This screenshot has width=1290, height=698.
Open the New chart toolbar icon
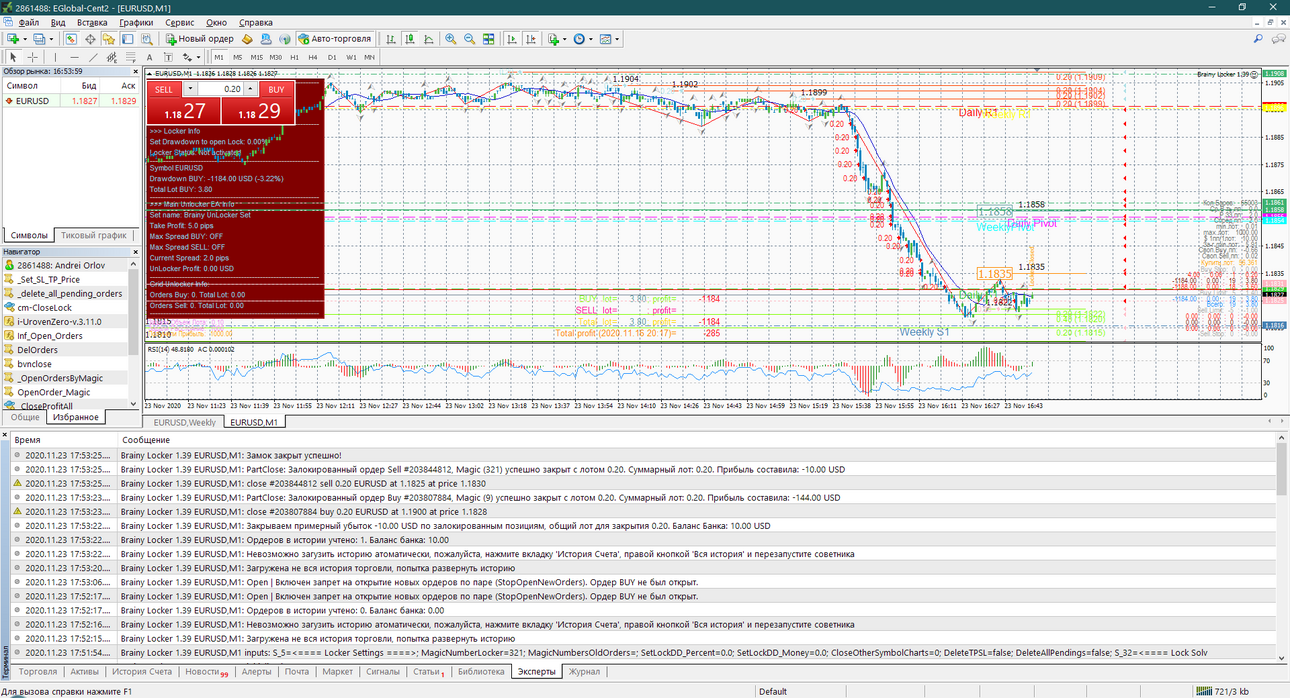(x=13, y=39)
